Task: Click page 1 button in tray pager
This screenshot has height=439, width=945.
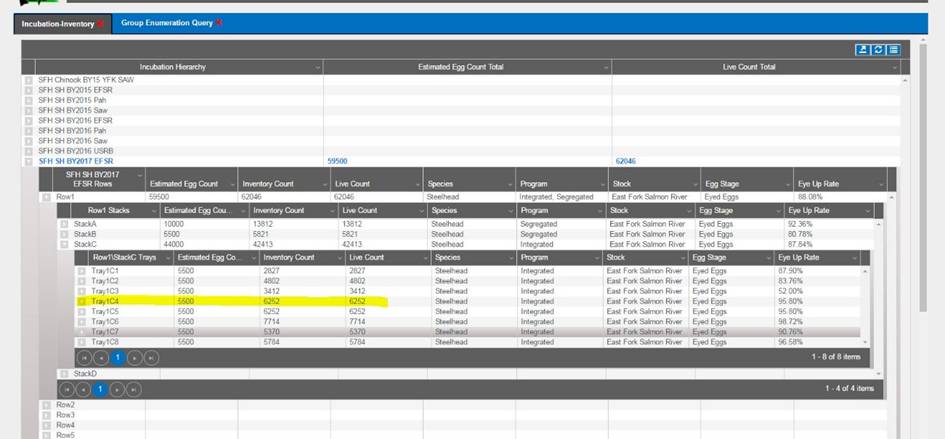Action: pyautogui.click(x=118, y=357)
